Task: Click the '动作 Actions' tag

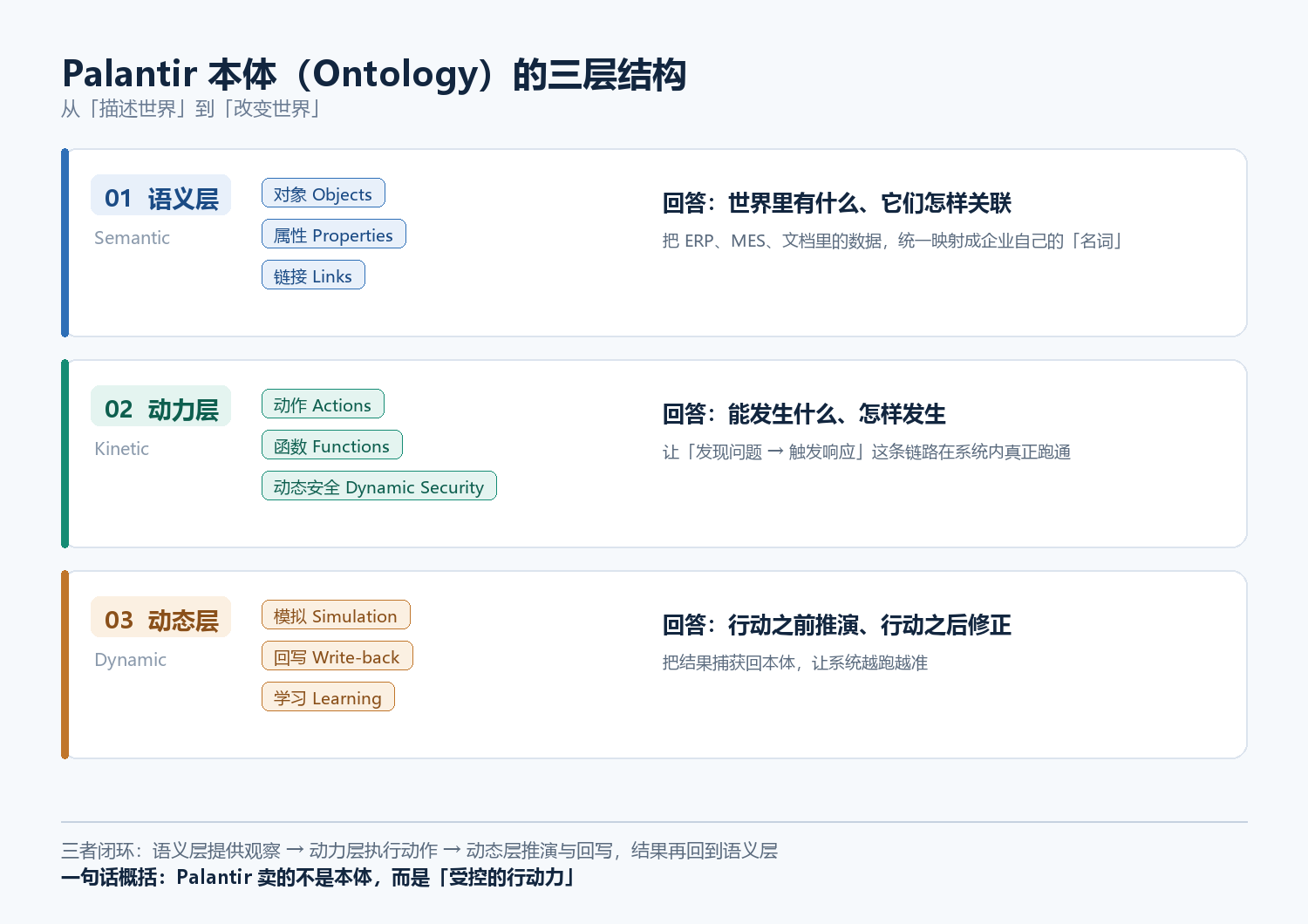Action: [323, 404]
